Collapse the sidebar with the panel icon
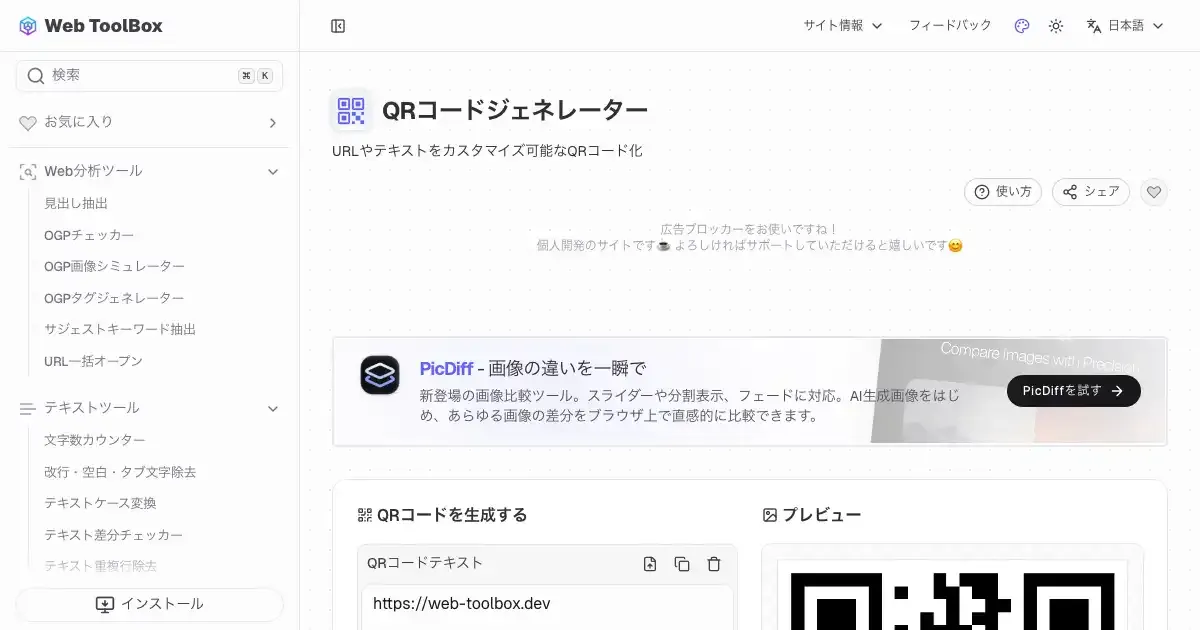 point(338,26)
